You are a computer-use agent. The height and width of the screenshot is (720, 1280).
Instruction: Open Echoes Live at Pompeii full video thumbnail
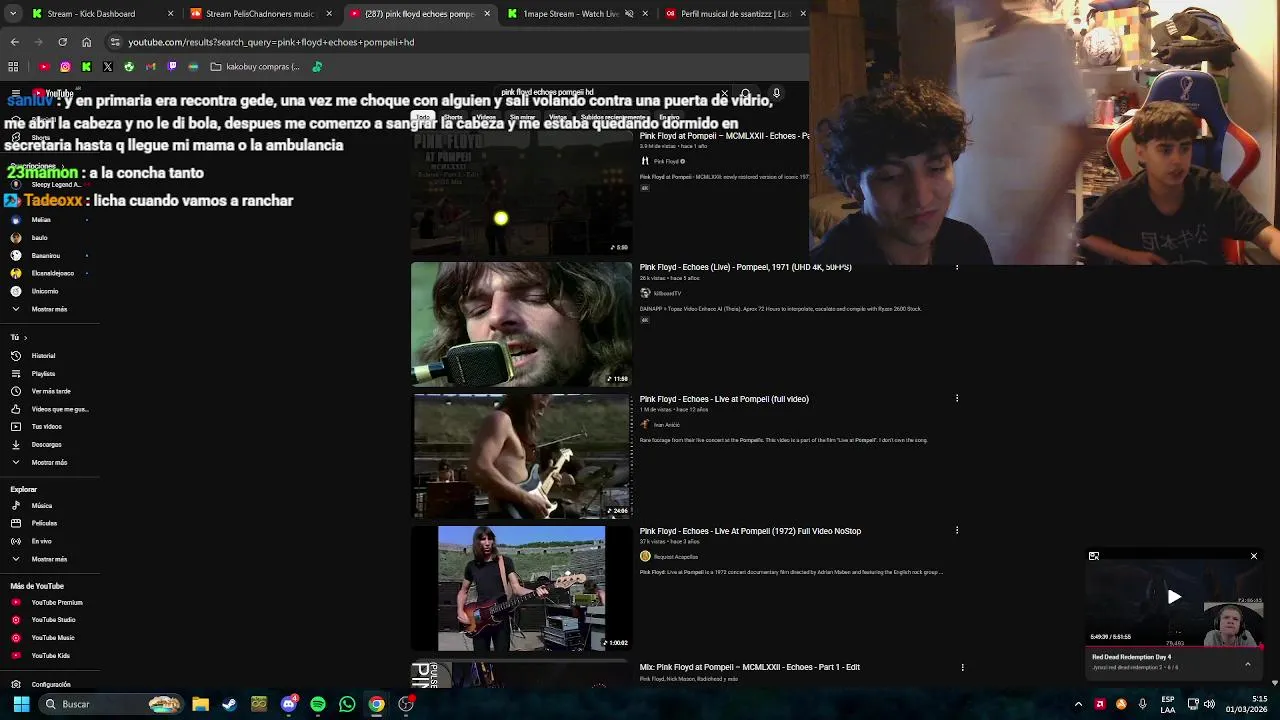click(521, 456)
